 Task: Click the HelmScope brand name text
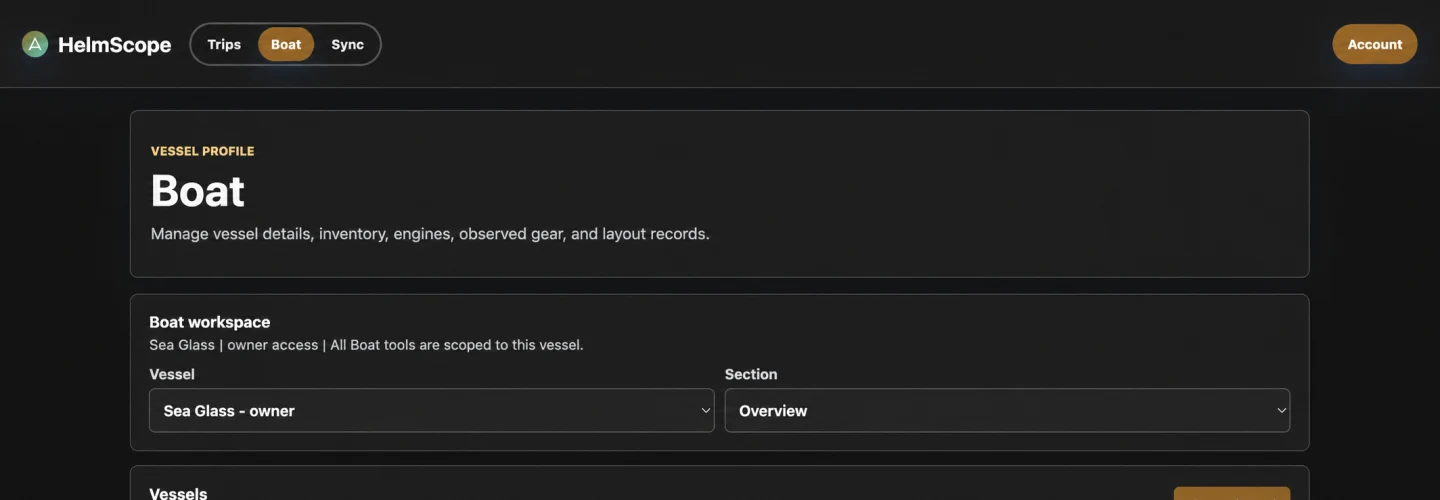pyautogui.click(x=115, y=45)
